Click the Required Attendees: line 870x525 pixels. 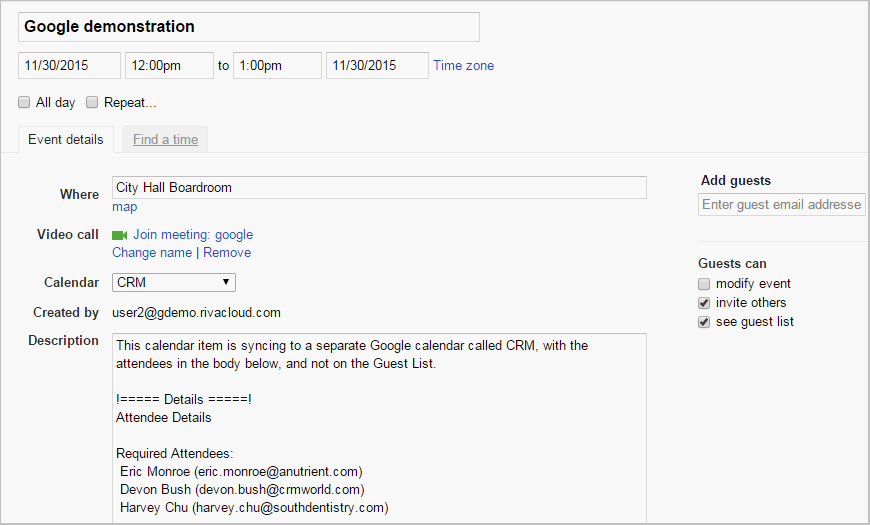[174, 453]
